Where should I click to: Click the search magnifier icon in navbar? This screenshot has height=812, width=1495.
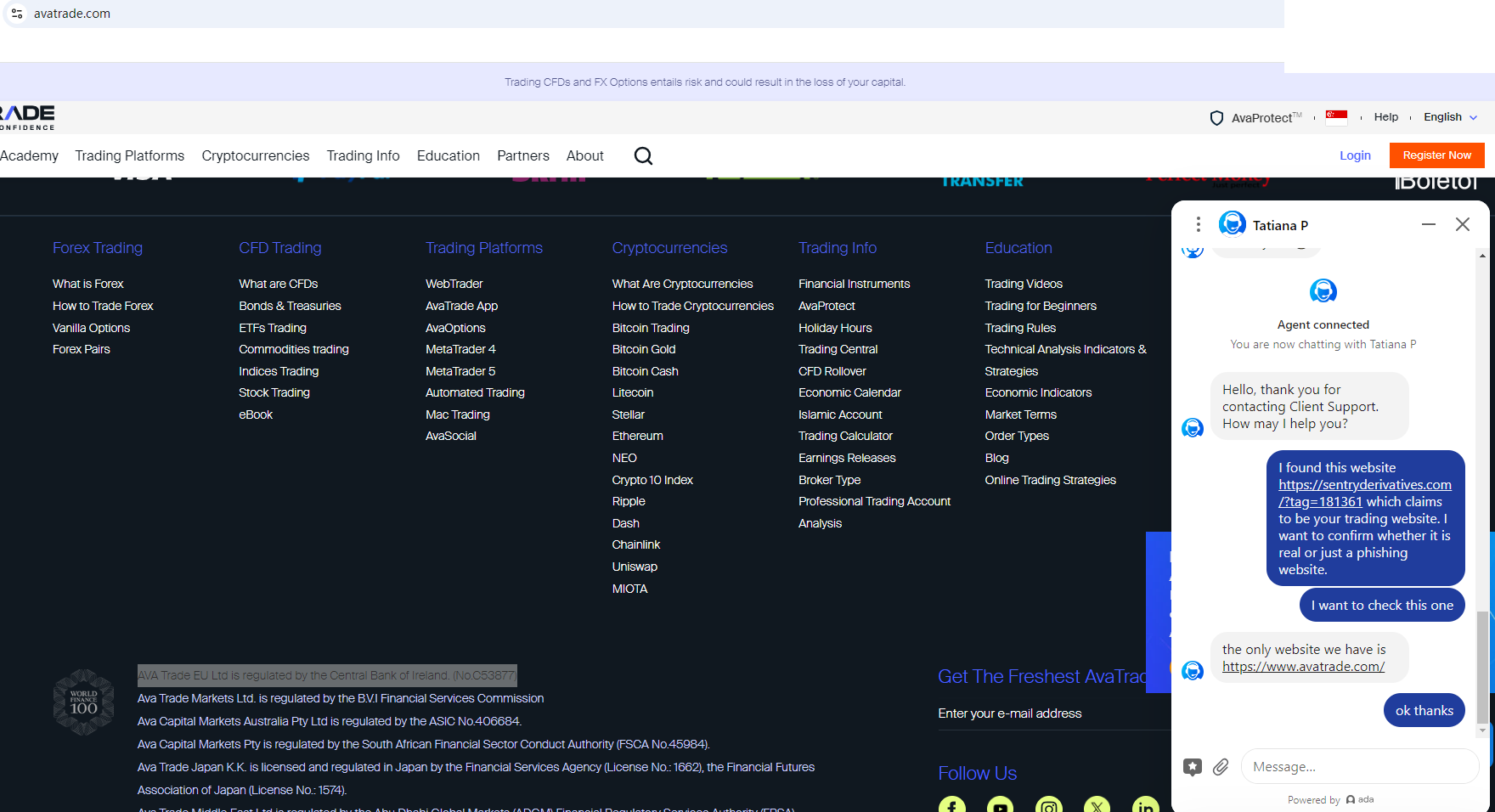point(643,156)
